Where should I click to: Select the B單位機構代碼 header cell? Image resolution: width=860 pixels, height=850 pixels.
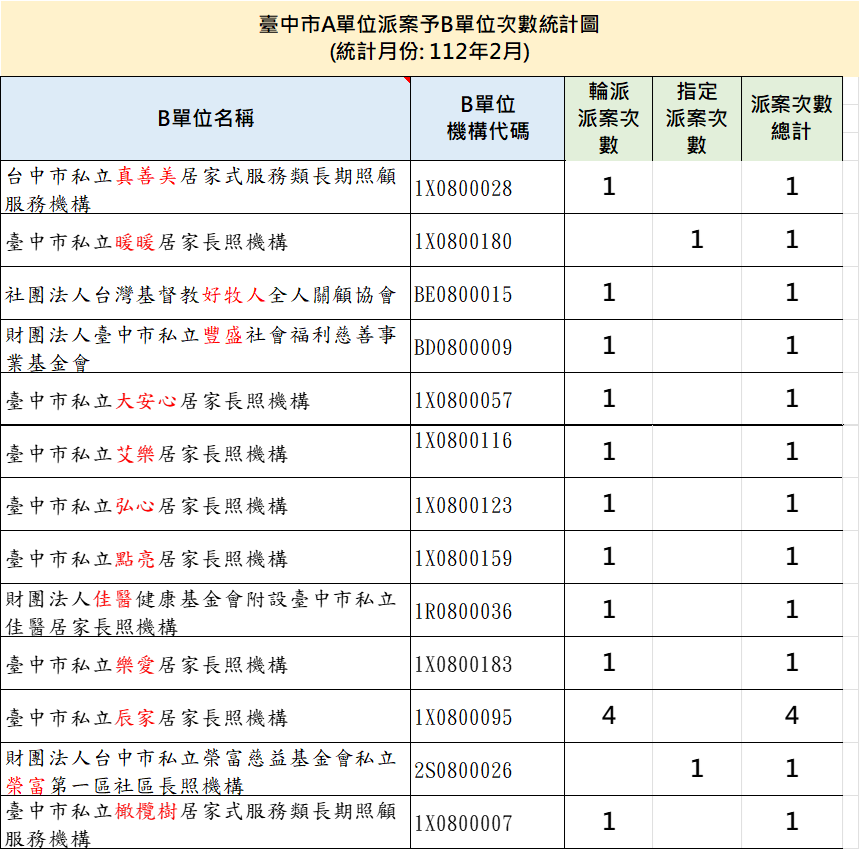(x=488, y=118)
